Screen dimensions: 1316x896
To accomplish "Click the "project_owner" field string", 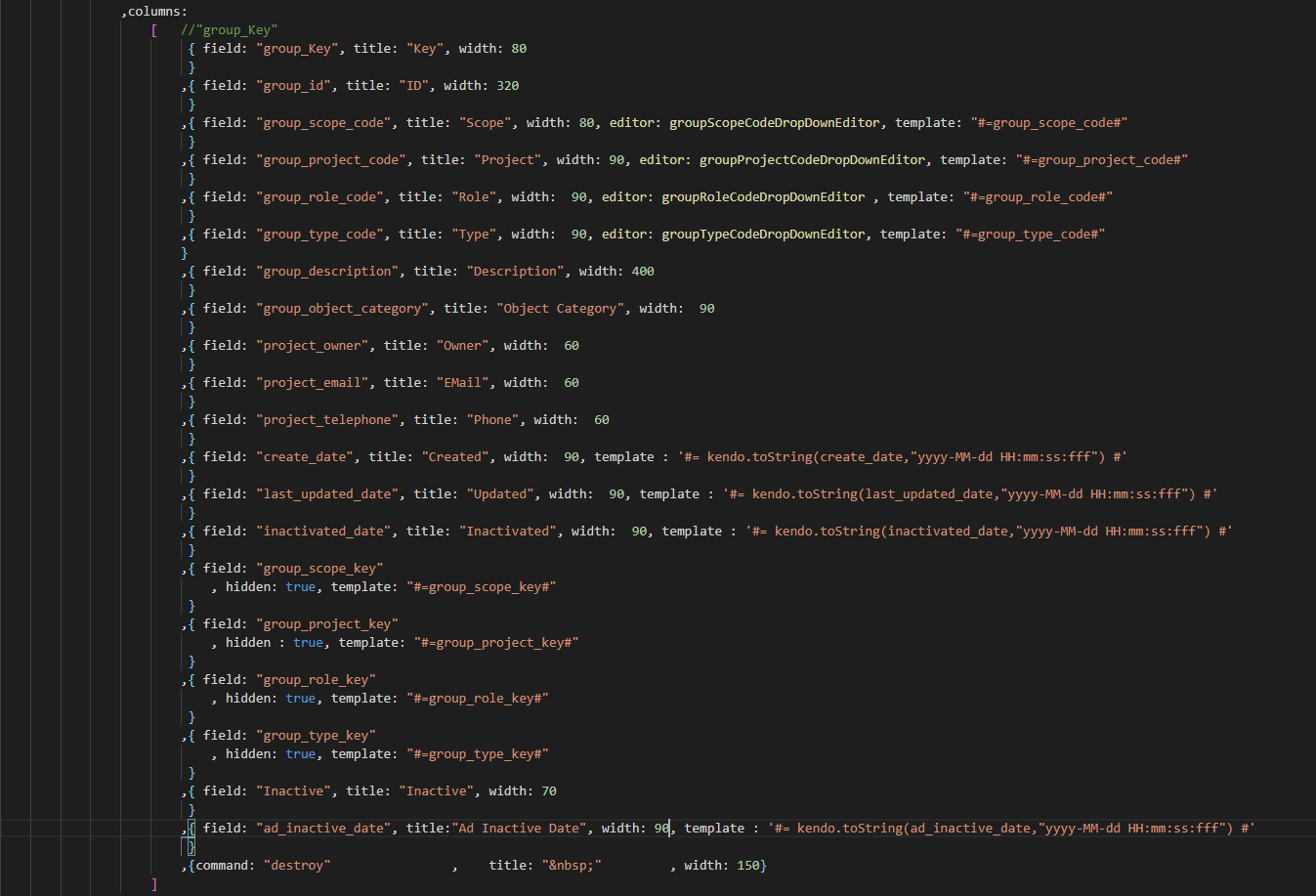I will (312, 346).
